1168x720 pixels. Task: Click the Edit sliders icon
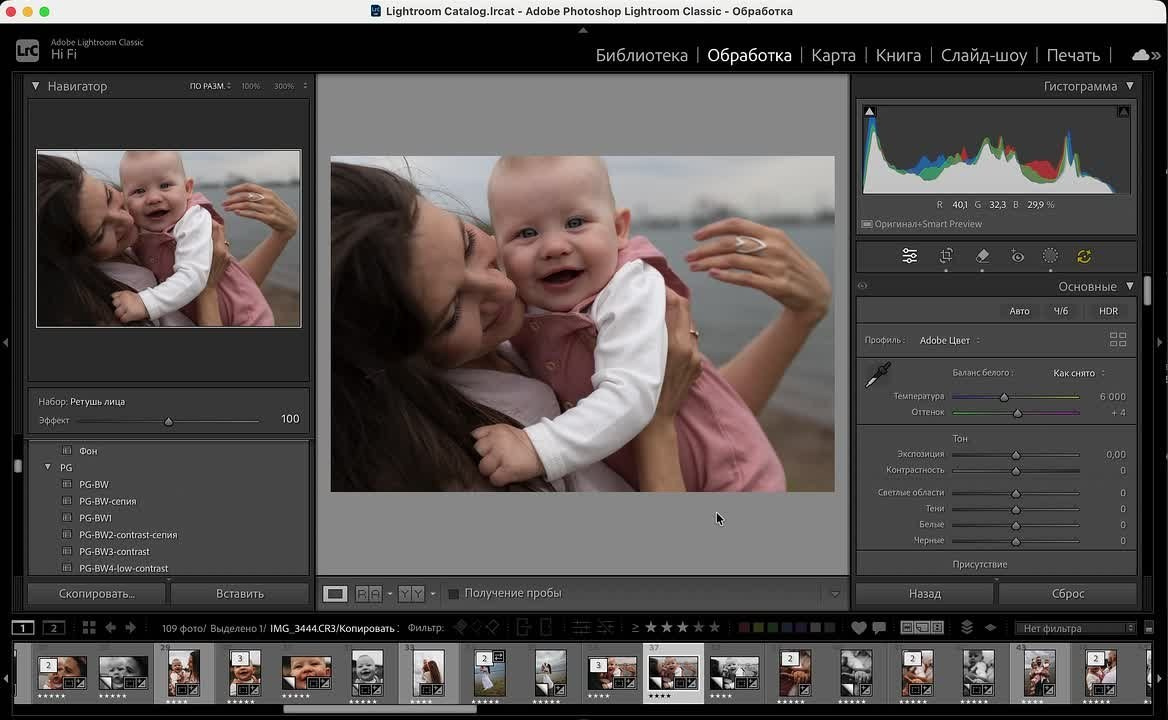tap(910, 257)
